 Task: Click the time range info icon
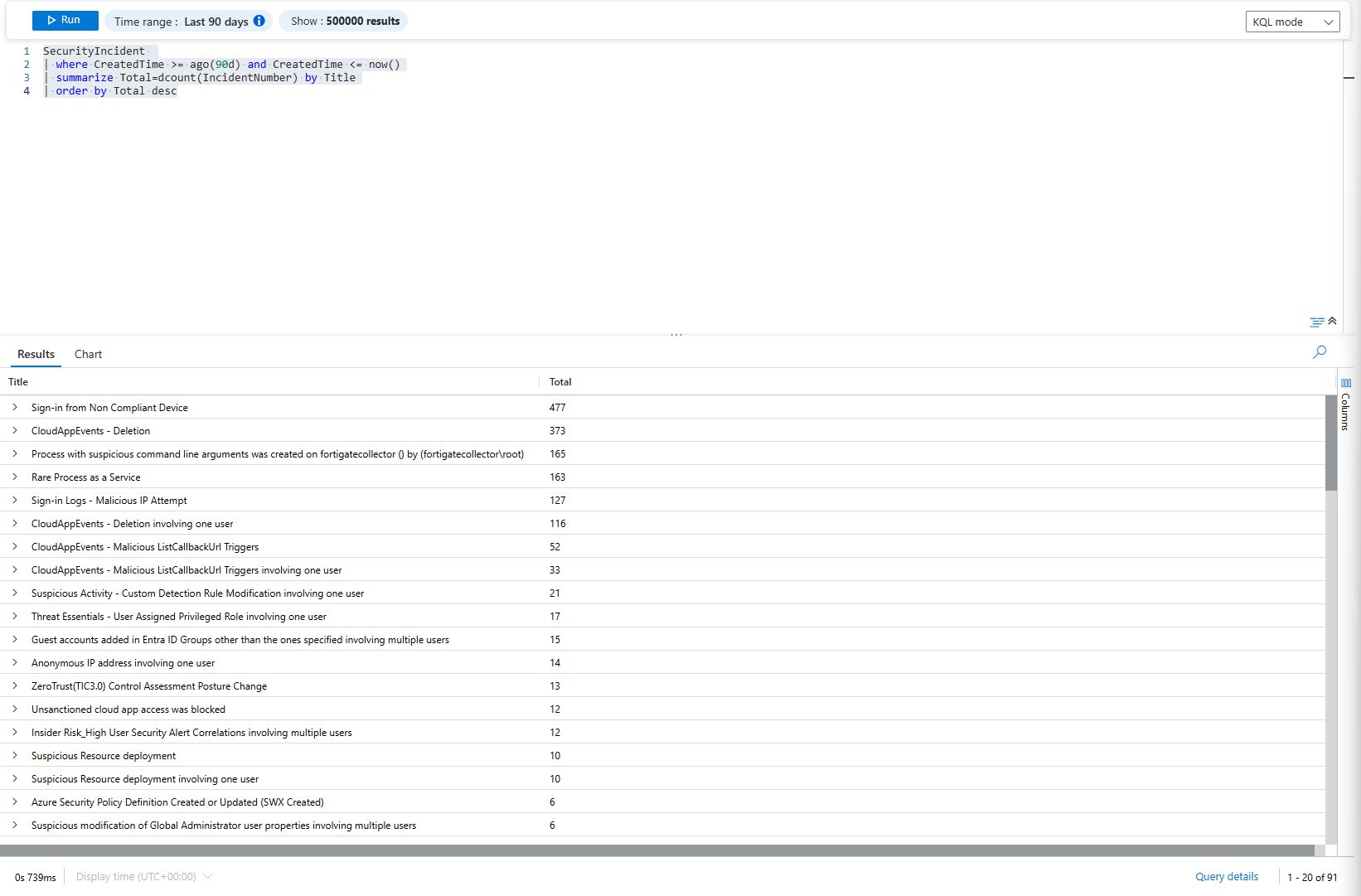259,21
